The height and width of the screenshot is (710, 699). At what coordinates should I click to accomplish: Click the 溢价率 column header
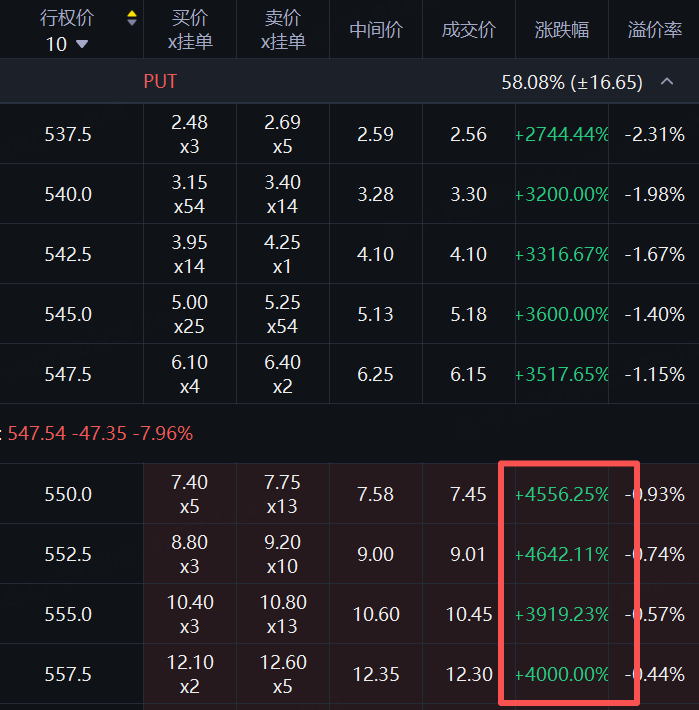[655, 30]
